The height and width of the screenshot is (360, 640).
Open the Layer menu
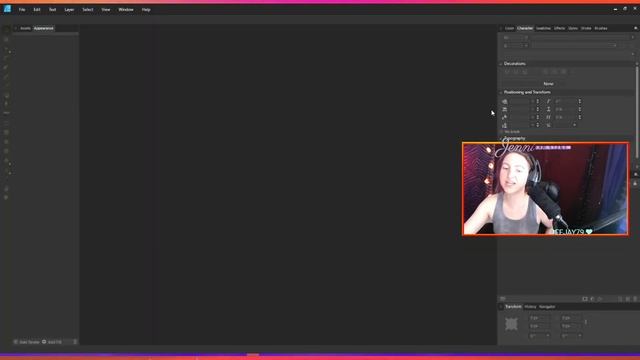69,9
